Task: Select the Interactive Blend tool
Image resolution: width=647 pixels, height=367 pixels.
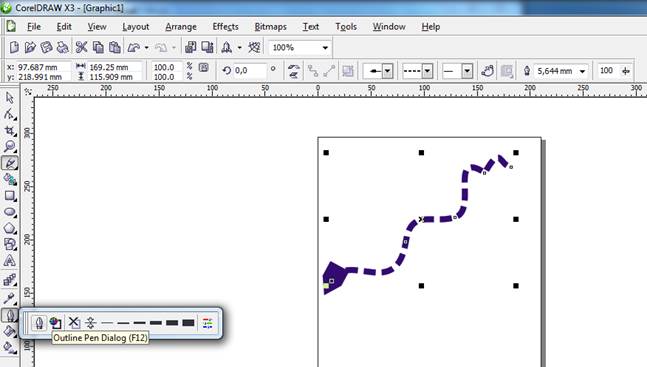Action: (9, 280)
